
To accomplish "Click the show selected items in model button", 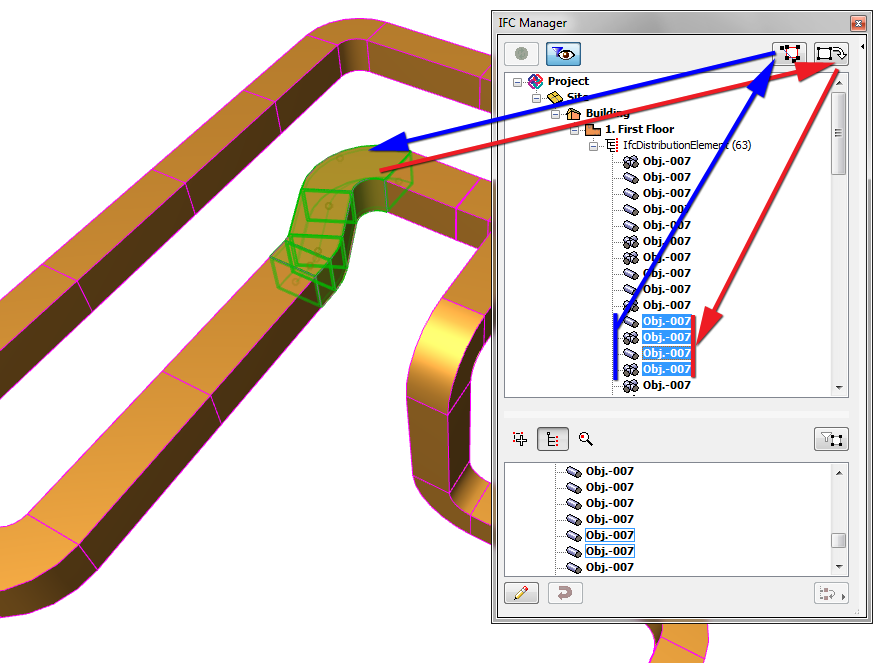I will [x=789, y=54].
